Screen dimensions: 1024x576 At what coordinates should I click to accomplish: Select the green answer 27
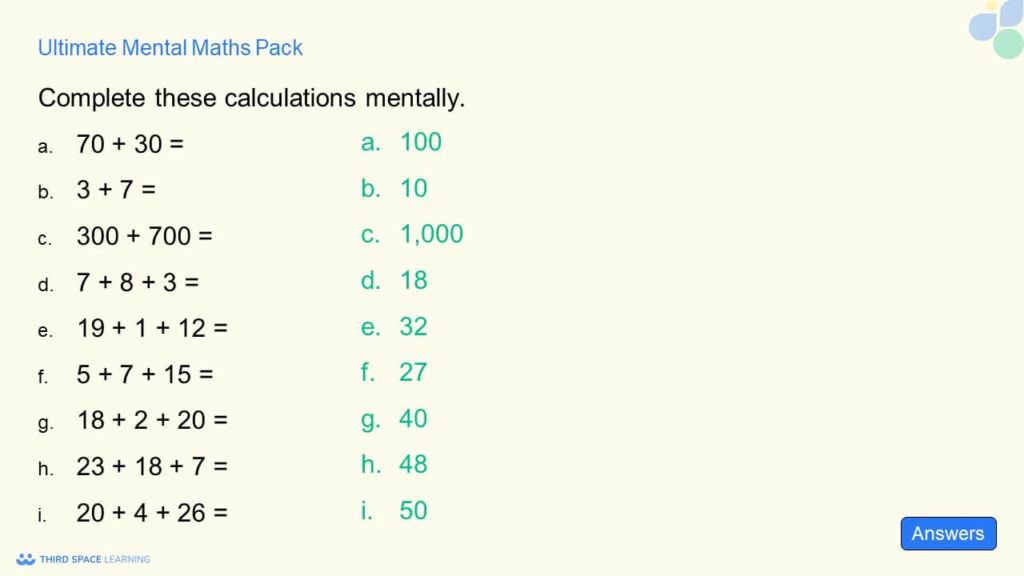pyautogui.click(x=413, y=372)
